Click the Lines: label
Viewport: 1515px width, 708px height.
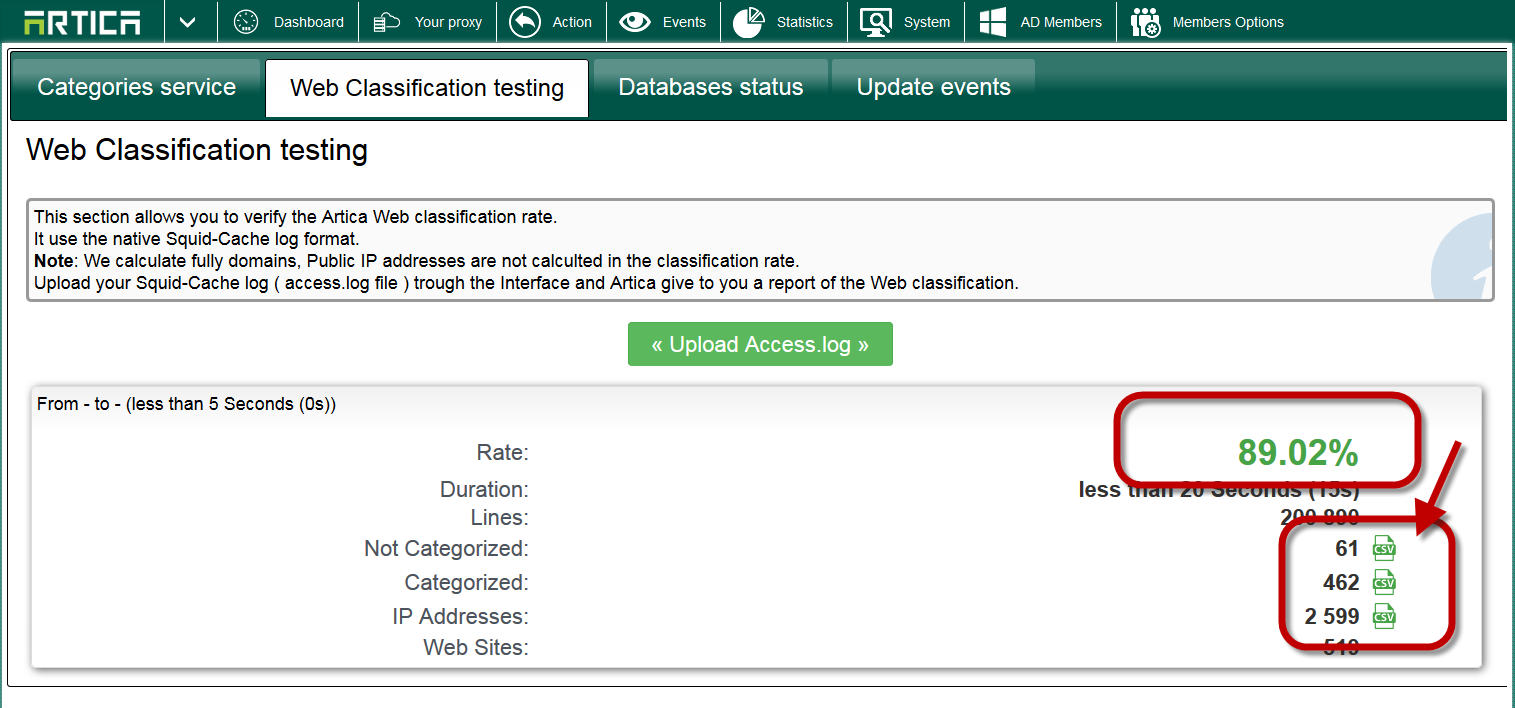pyautogui.click(x=499, y=517)
